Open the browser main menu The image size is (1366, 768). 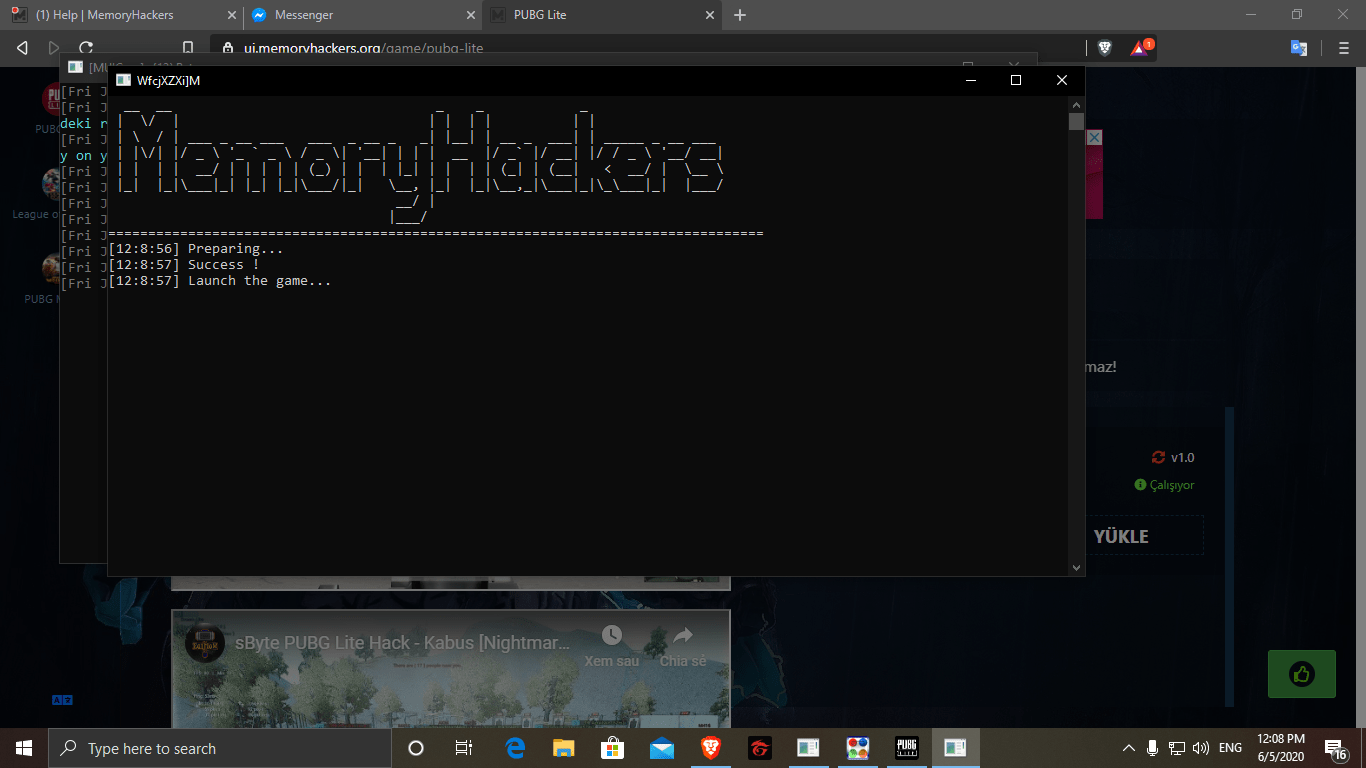[x=1343, y=47]
